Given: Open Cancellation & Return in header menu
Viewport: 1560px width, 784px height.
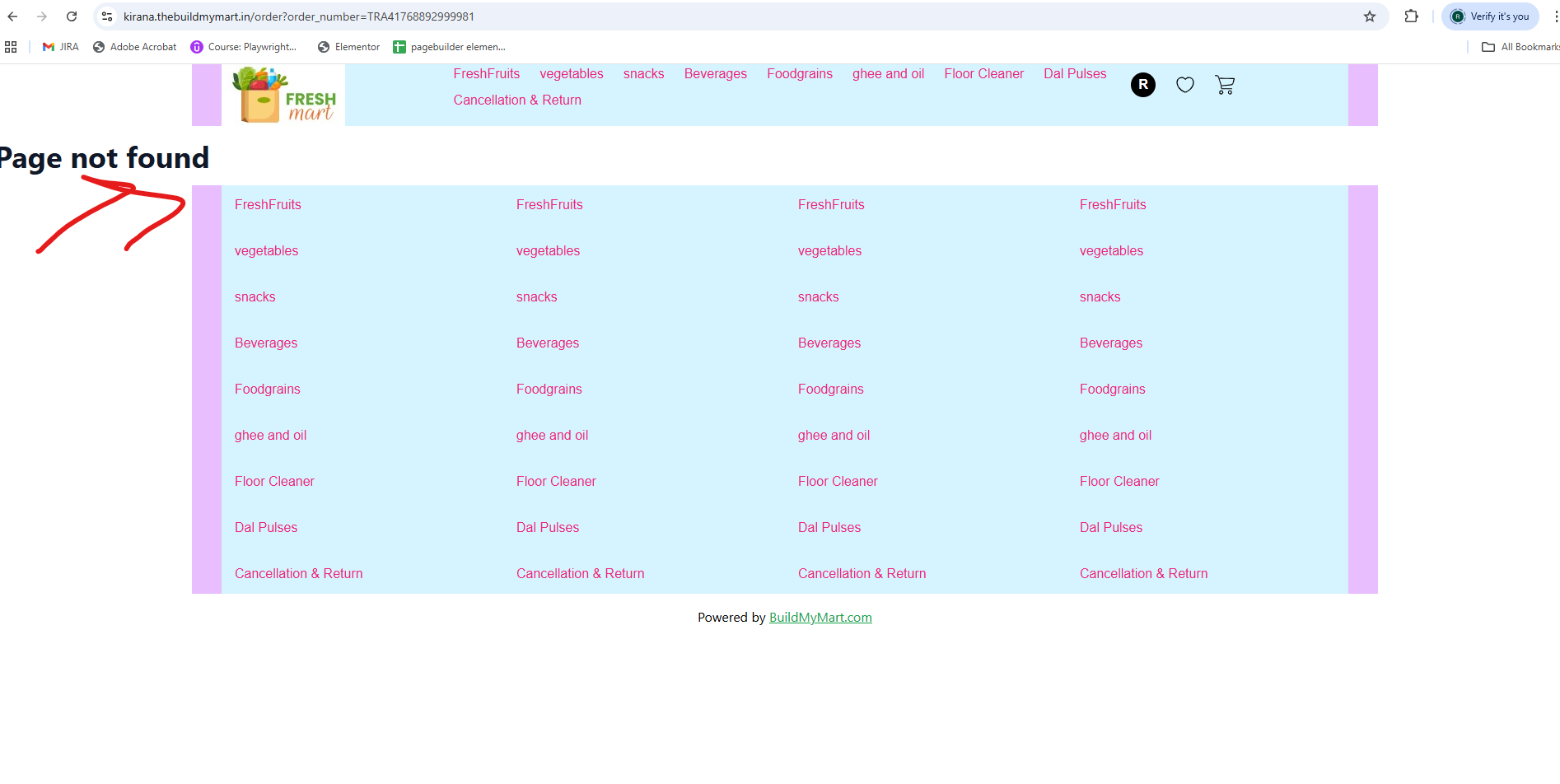Looking at the screenshot, I should pos(517,100).
